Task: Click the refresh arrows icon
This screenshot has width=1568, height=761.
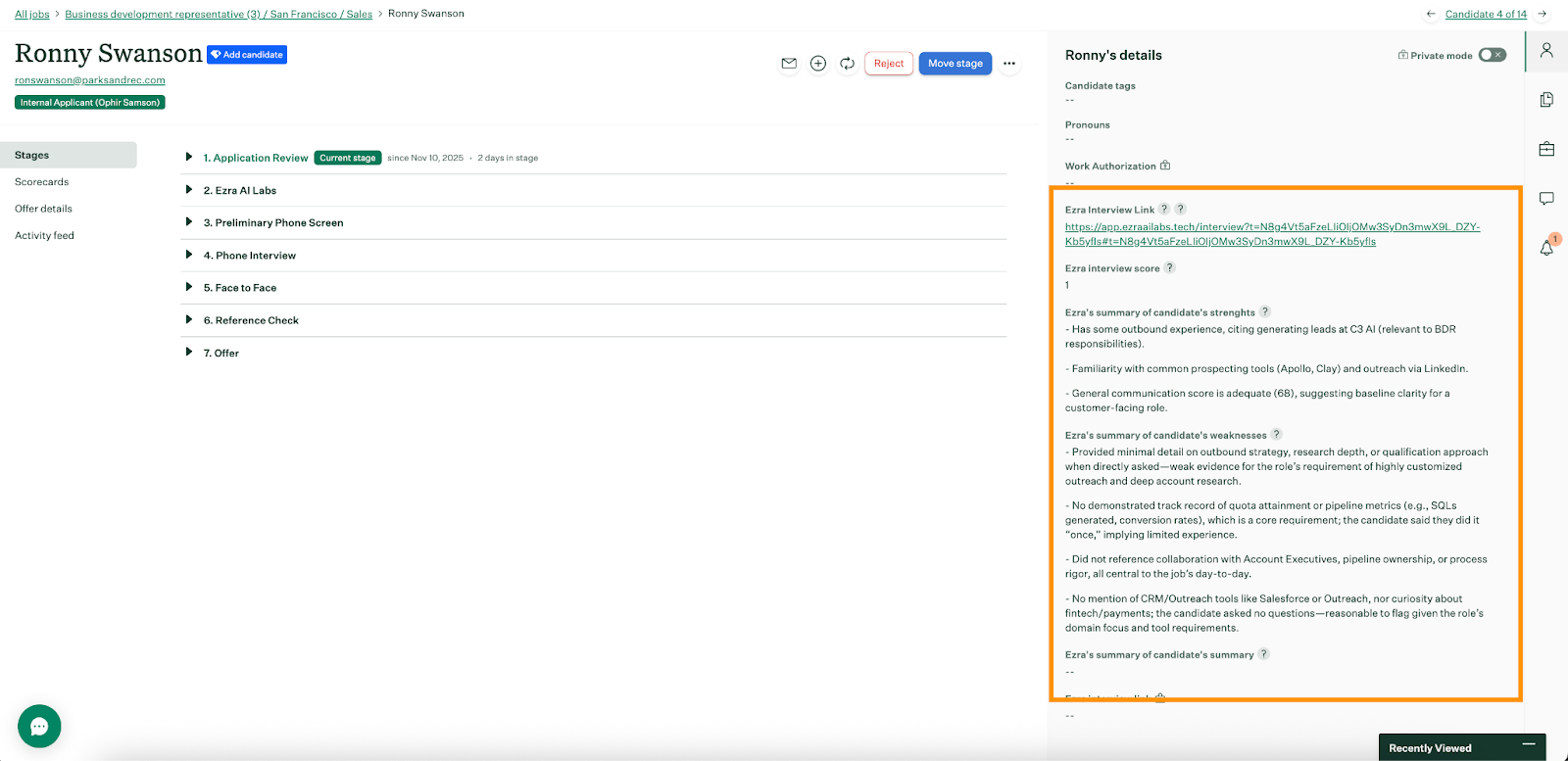Action: pos(848,64)
